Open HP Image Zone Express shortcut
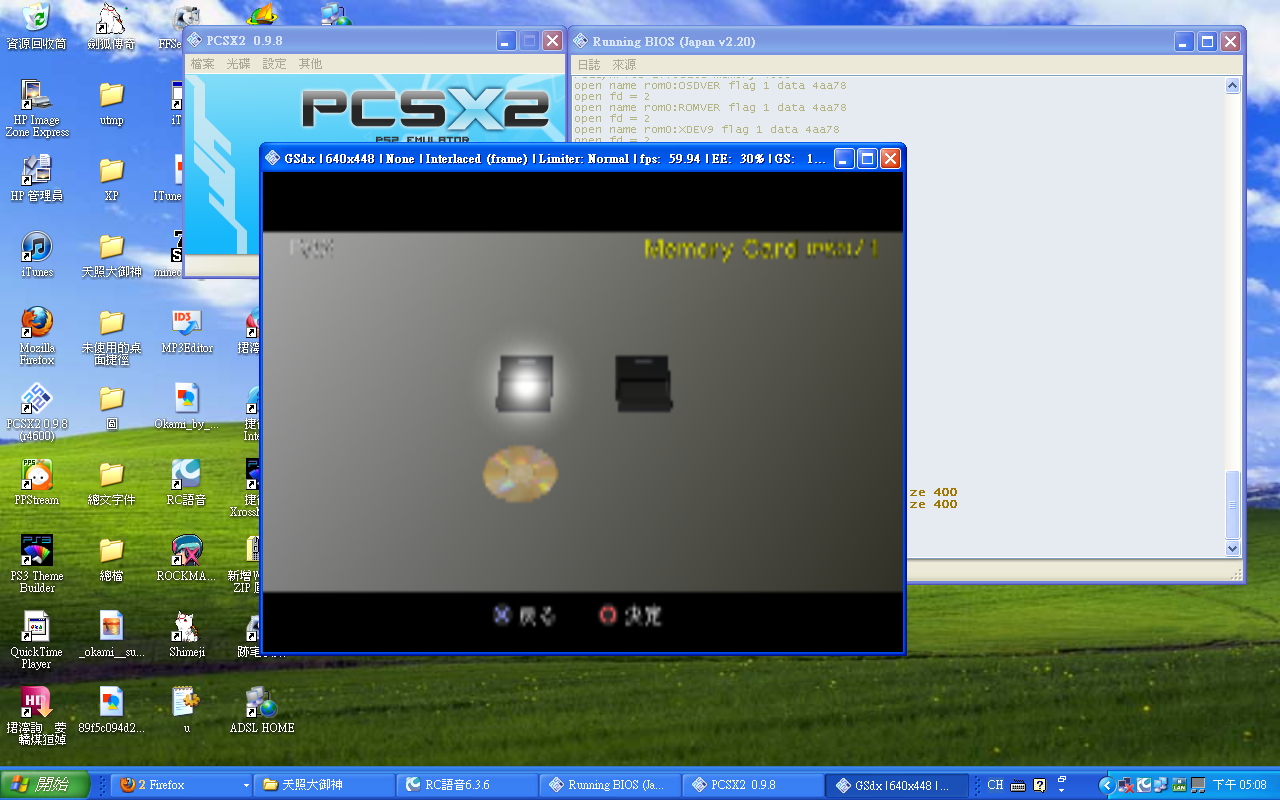Screen dimensions: 1280x800 37,108
